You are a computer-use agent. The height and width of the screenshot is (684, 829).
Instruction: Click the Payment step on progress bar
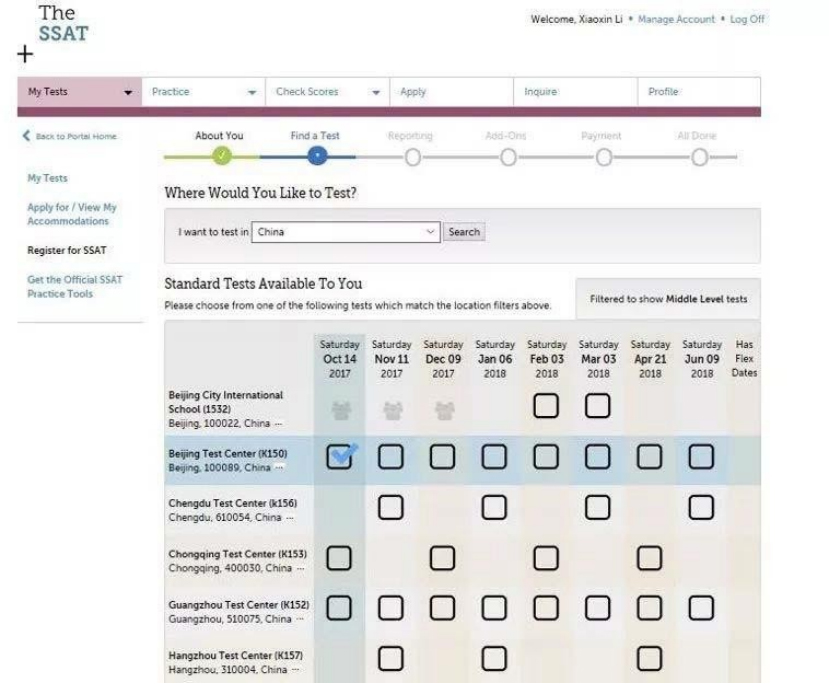603,155
